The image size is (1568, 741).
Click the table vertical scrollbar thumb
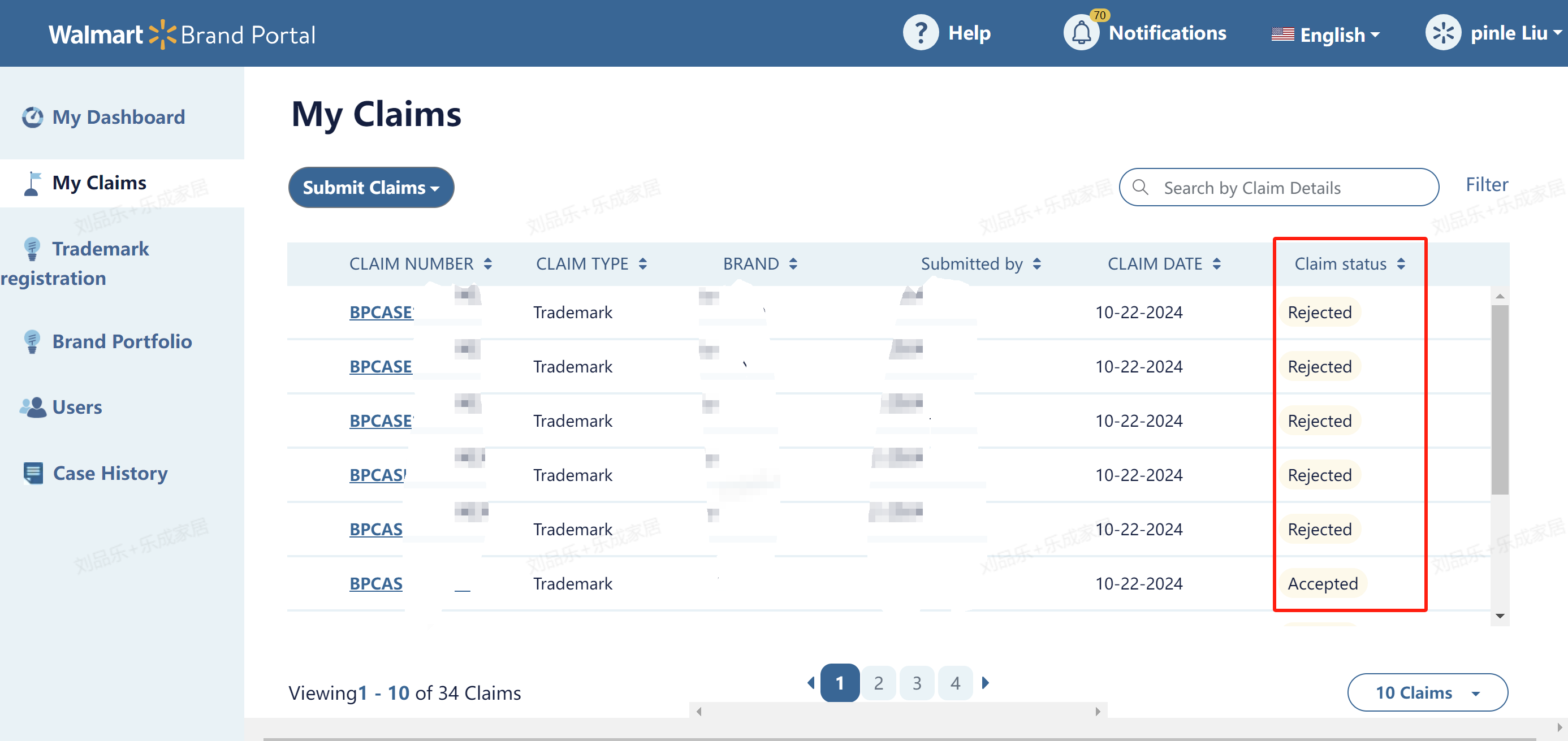(x=1500, y=400)
